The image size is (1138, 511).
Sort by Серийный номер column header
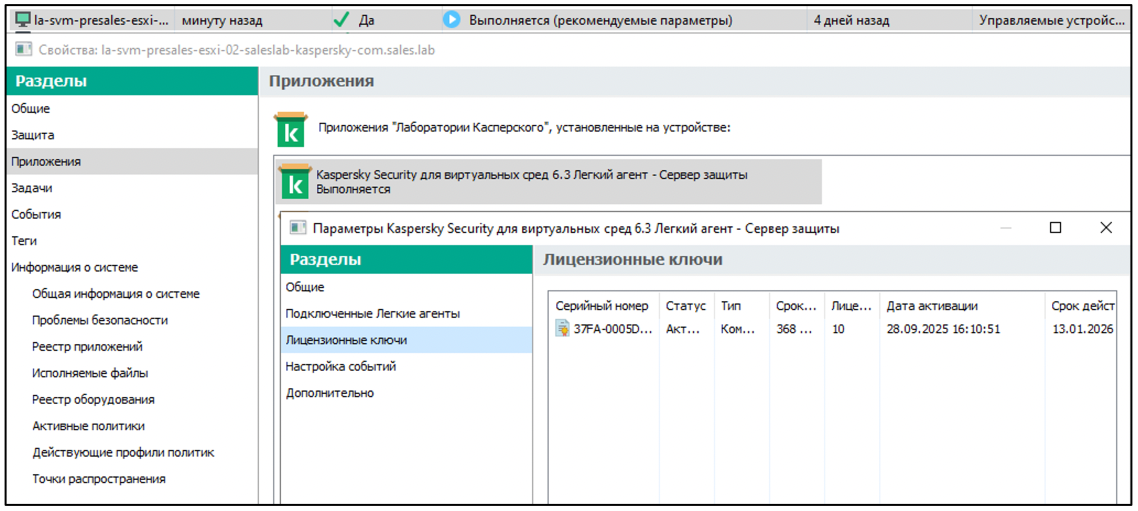click(604, 306)
